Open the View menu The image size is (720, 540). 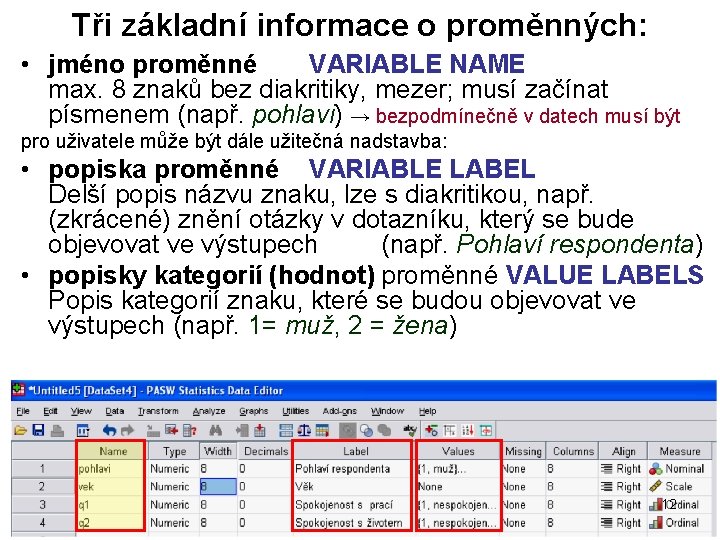click(x=81, y=411)
